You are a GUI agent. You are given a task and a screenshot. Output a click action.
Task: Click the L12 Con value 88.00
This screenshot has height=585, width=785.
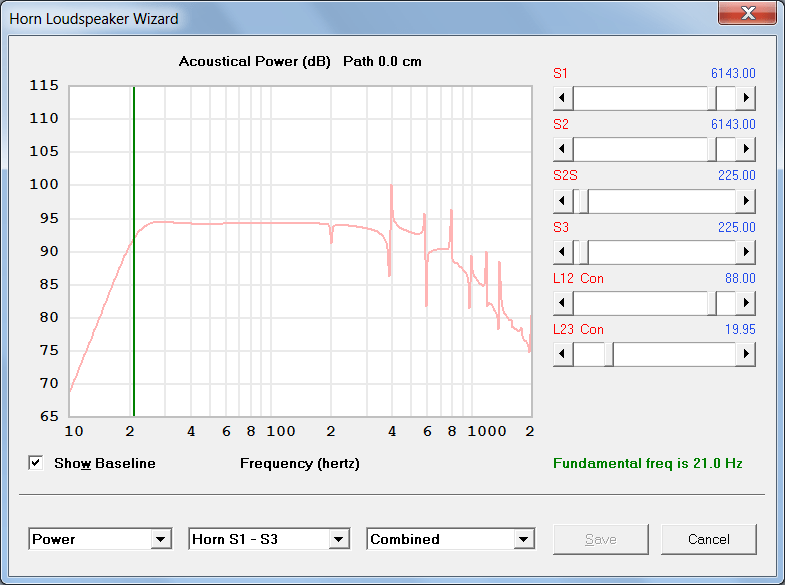coord(740,278)
